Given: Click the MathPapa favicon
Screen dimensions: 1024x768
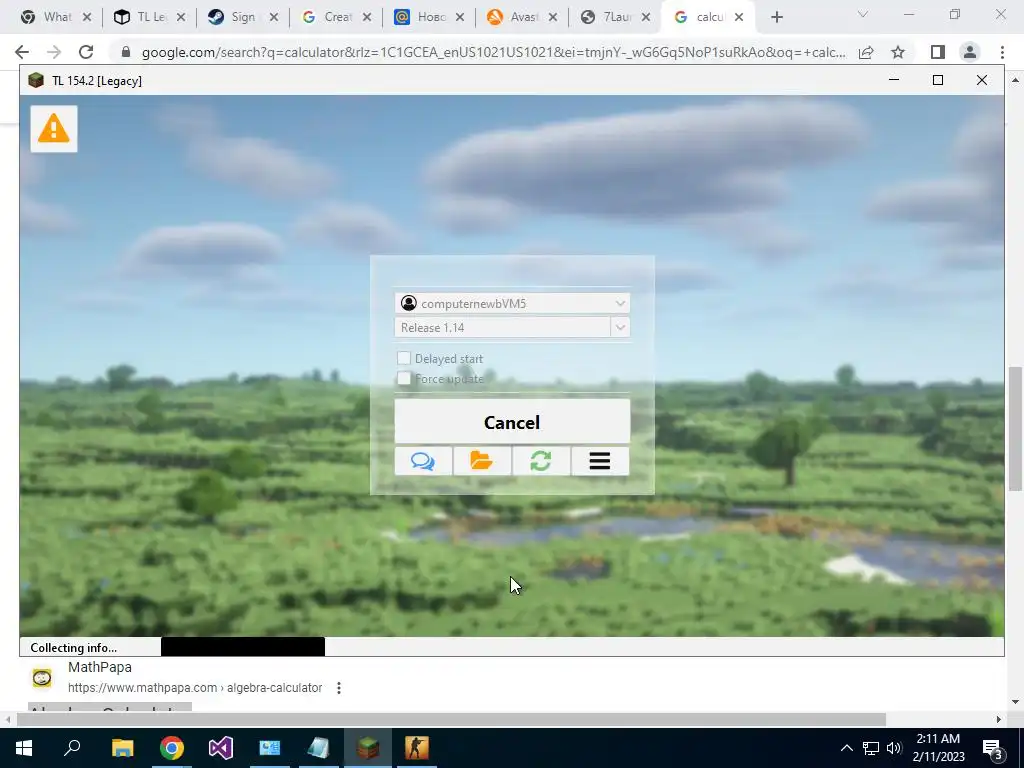Looking at the screenshot, I should click(42, 677).
